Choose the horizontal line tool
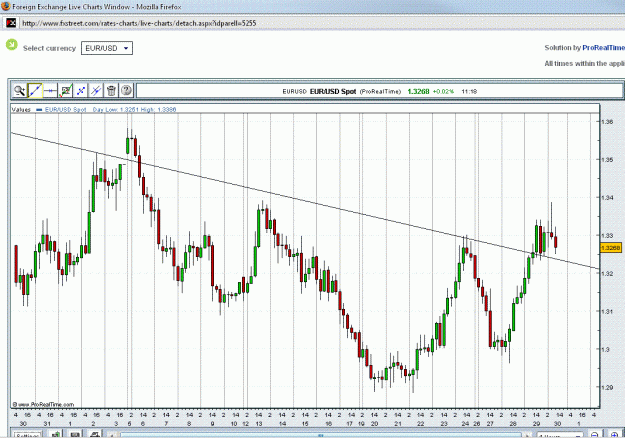This screenshot has height=438, width=625. click(x=50, y=90)
